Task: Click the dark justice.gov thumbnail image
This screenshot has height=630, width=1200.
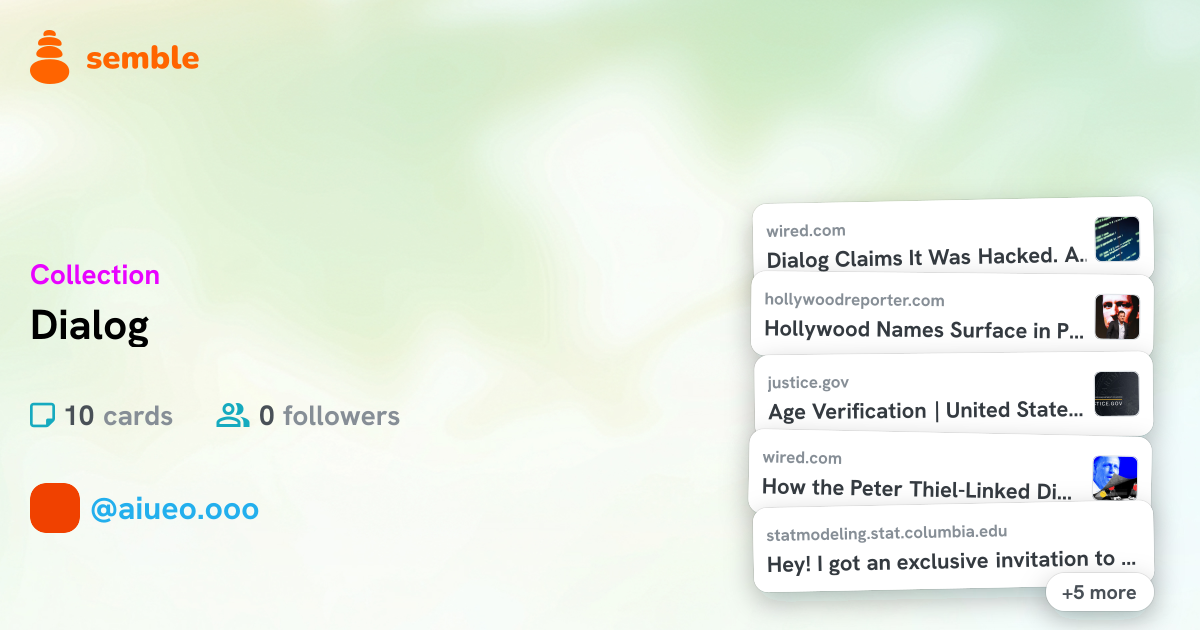Action: 1117,394
